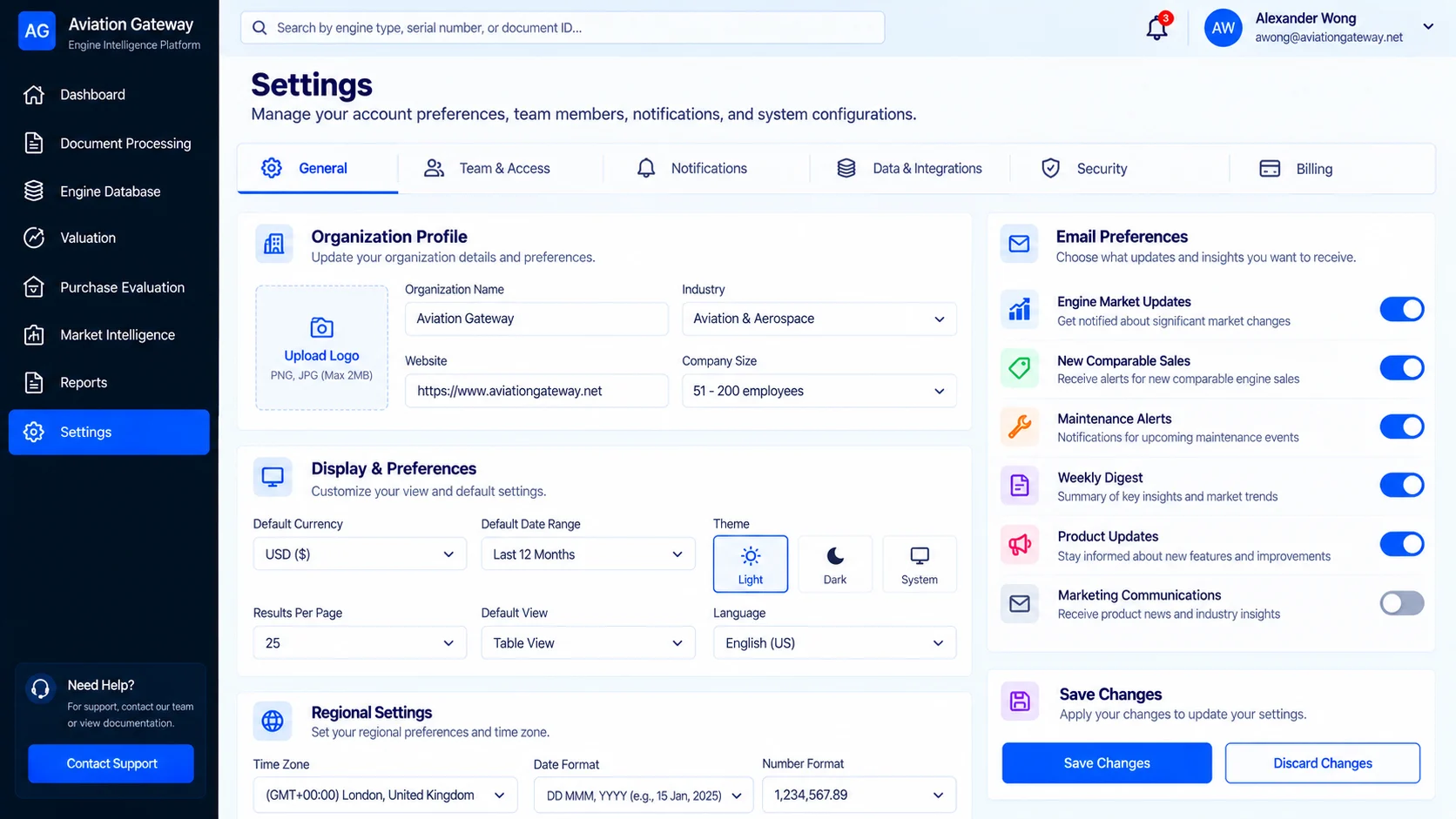Click the blue Save Changes button
The width and height of the screenshot is (1456, 819).
pos(1107,763)
